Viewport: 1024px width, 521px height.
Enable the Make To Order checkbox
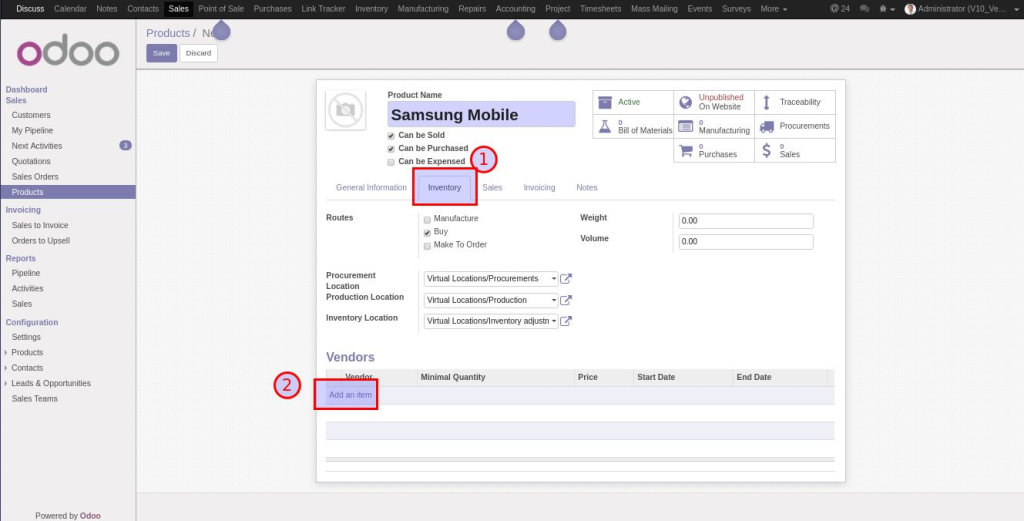click(x=428, y=245)
